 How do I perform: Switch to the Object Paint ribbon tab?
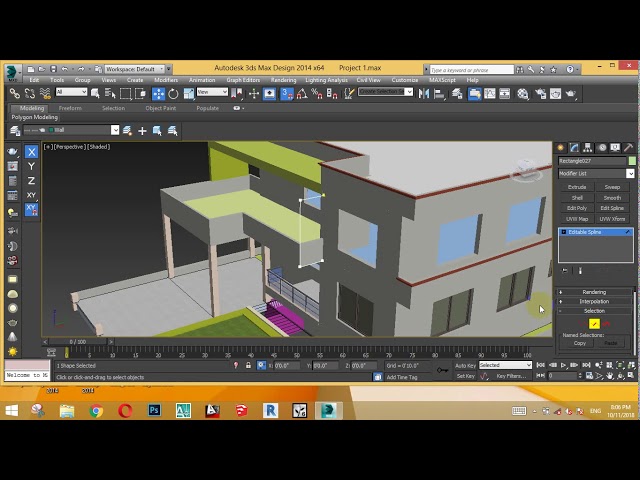pos(161,108)
